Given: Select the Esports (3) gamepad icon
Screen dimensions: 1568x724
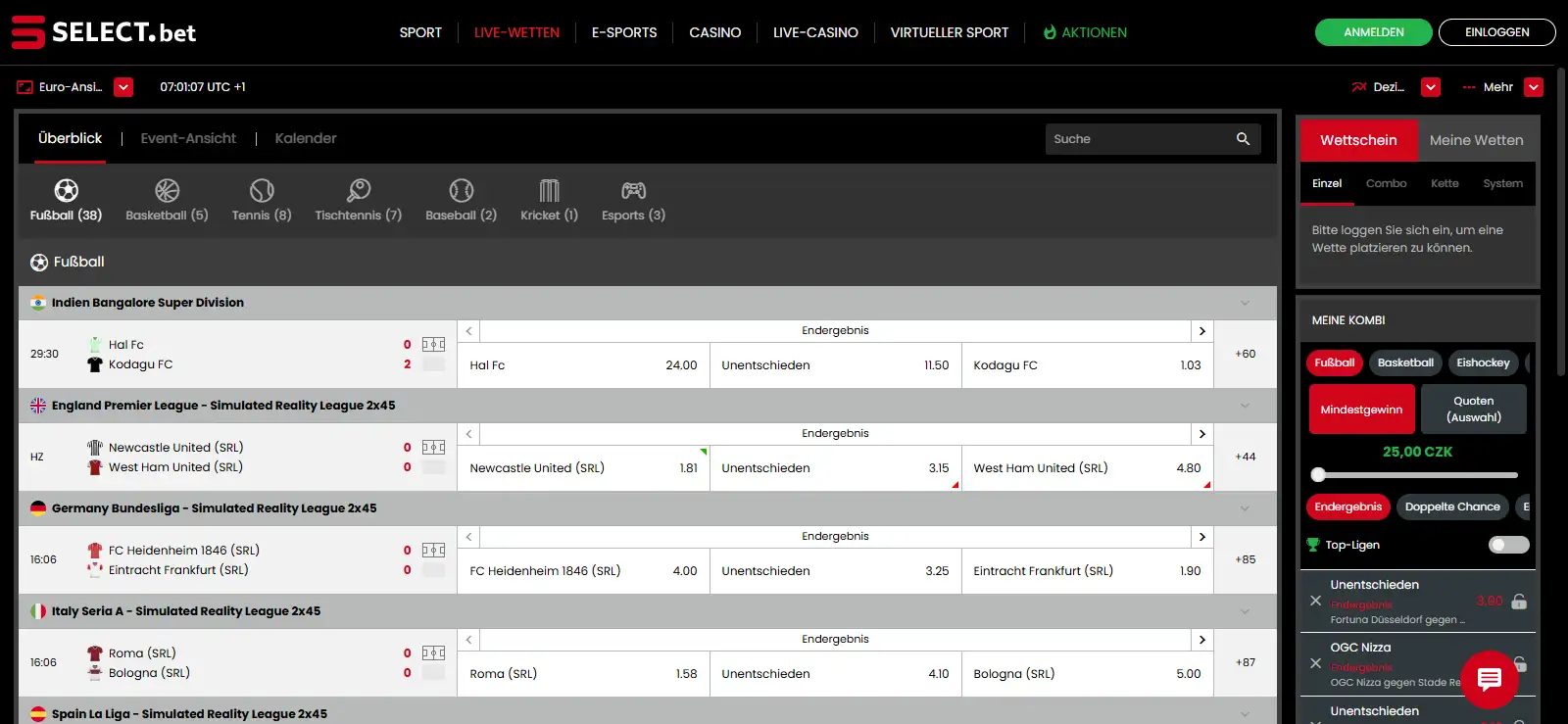Looking at the screenshot, I should [x=634, y=190].
